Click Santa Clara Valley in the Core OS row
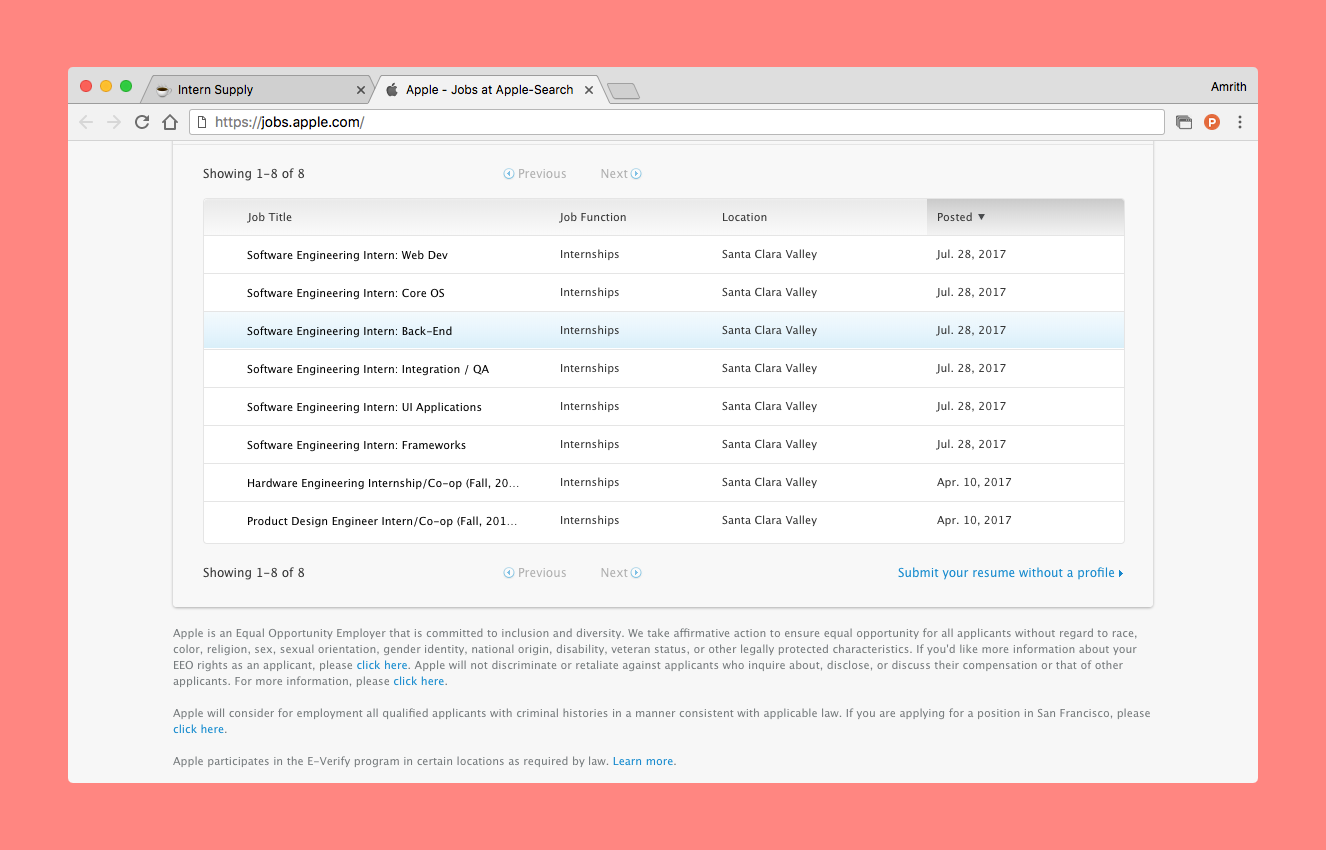Image resolution: width=1326 pixels, height=850 pixels. [x=769, y=292]
